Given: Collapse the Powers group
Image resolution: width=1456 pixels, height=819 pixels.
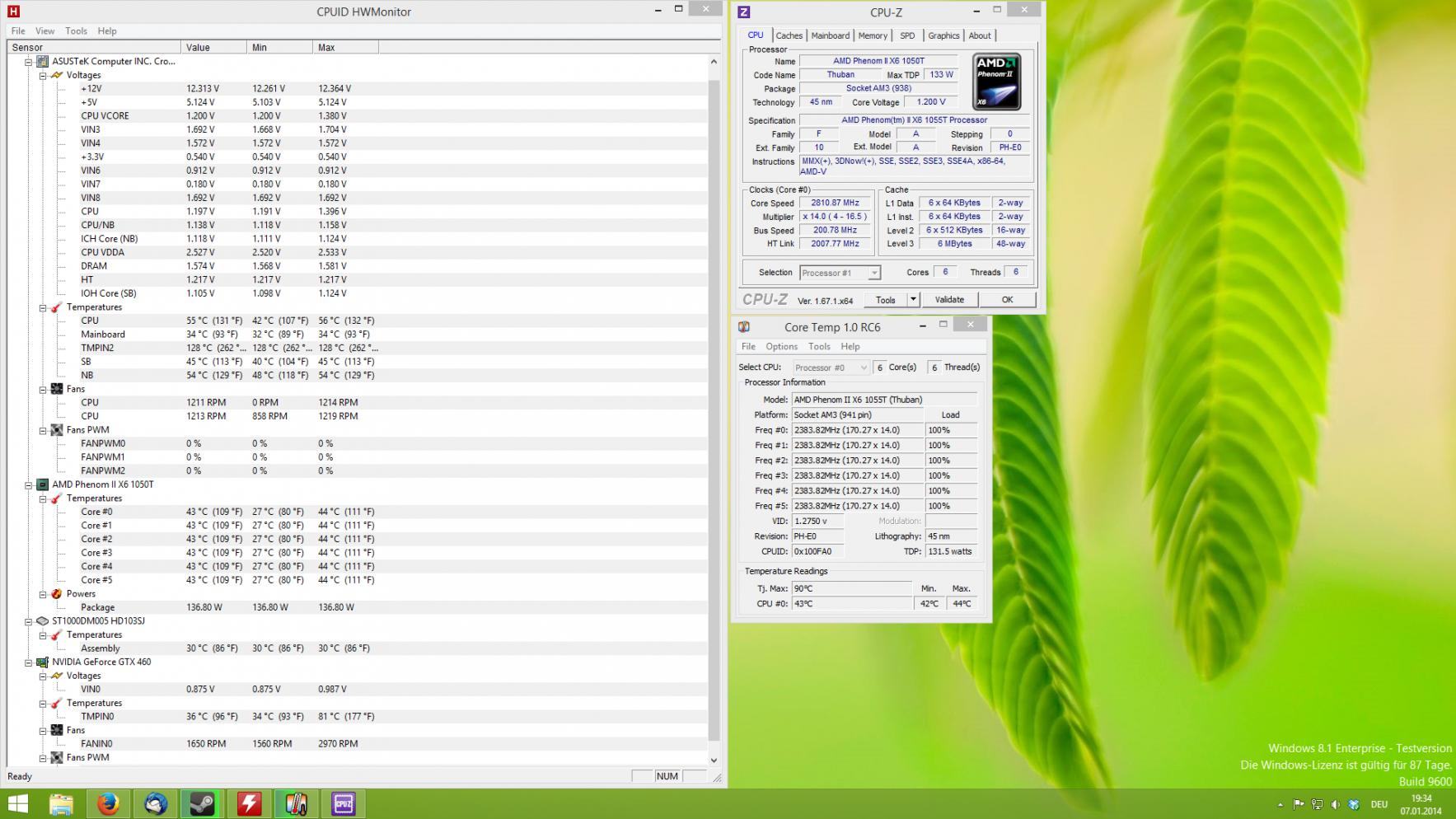Looking at the screenshot, I should pyautogui.click(x=43, y=594).
